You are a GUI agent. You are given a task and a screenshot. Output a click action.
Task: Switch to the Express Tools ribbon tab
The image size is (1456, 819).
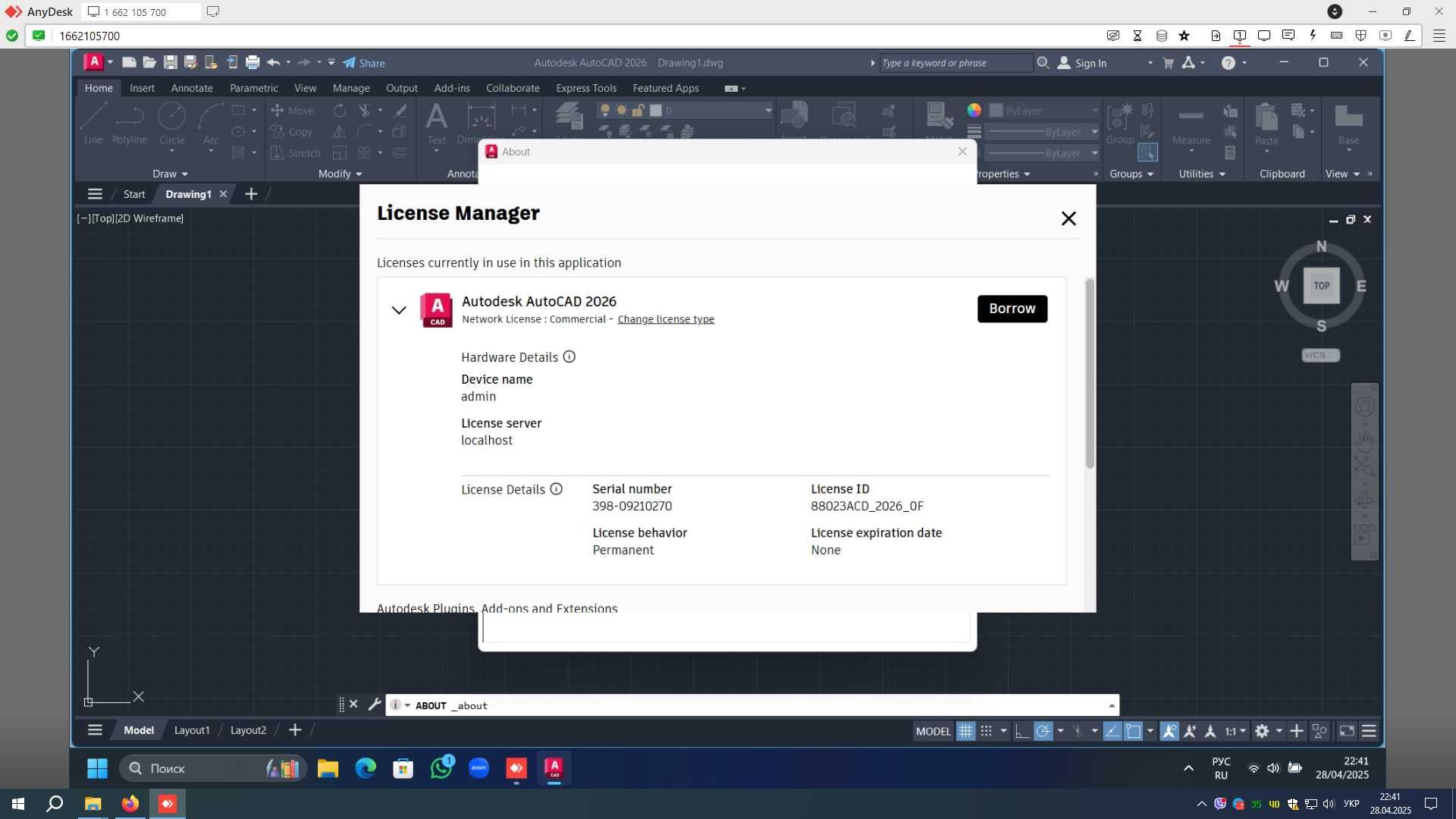[586, 88]
